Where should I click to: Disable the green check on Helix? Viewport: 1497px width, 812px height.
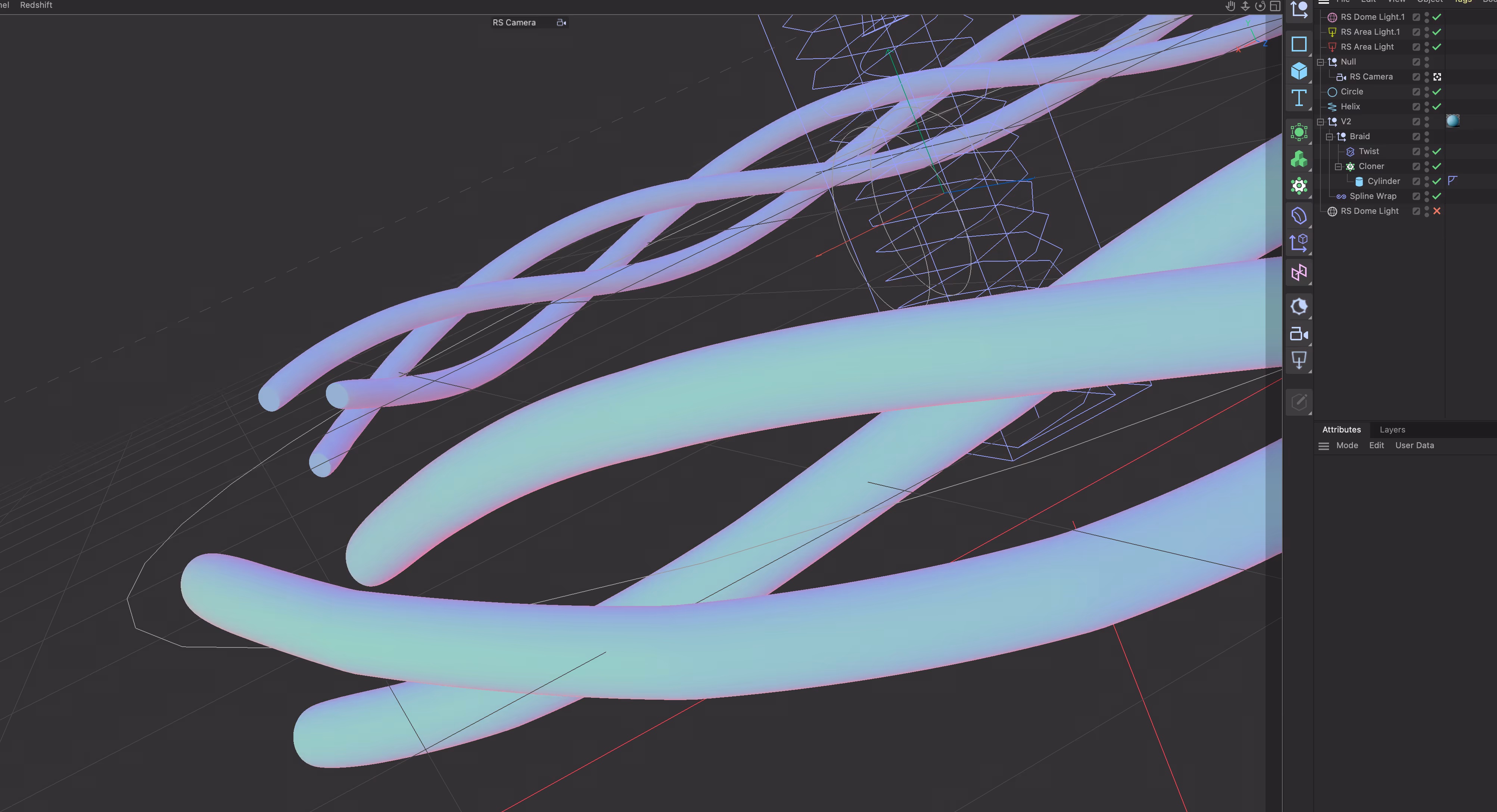[x=1436, y=106]
